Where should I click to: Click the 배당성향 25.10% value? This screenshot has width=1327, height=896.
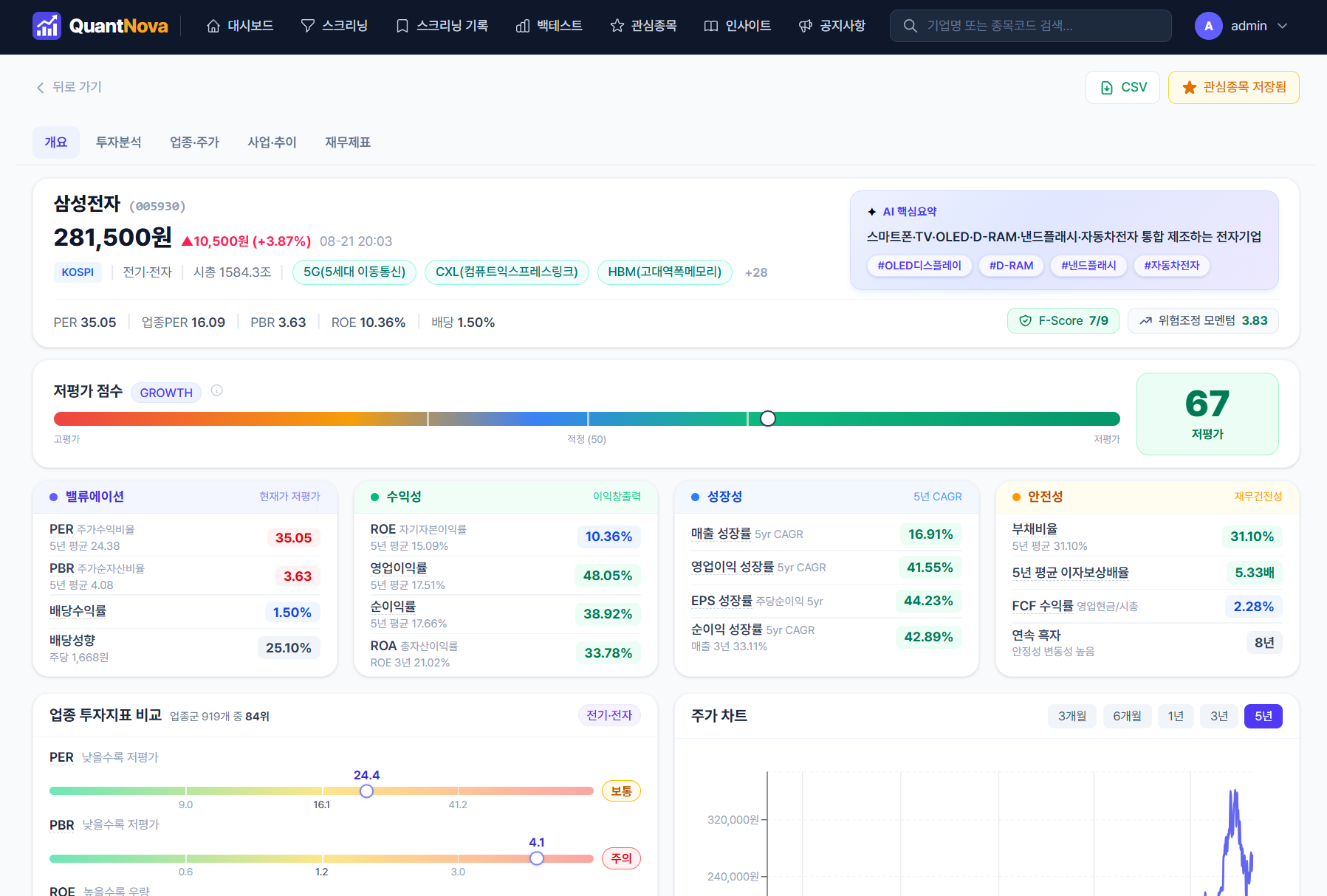point(289,648)
